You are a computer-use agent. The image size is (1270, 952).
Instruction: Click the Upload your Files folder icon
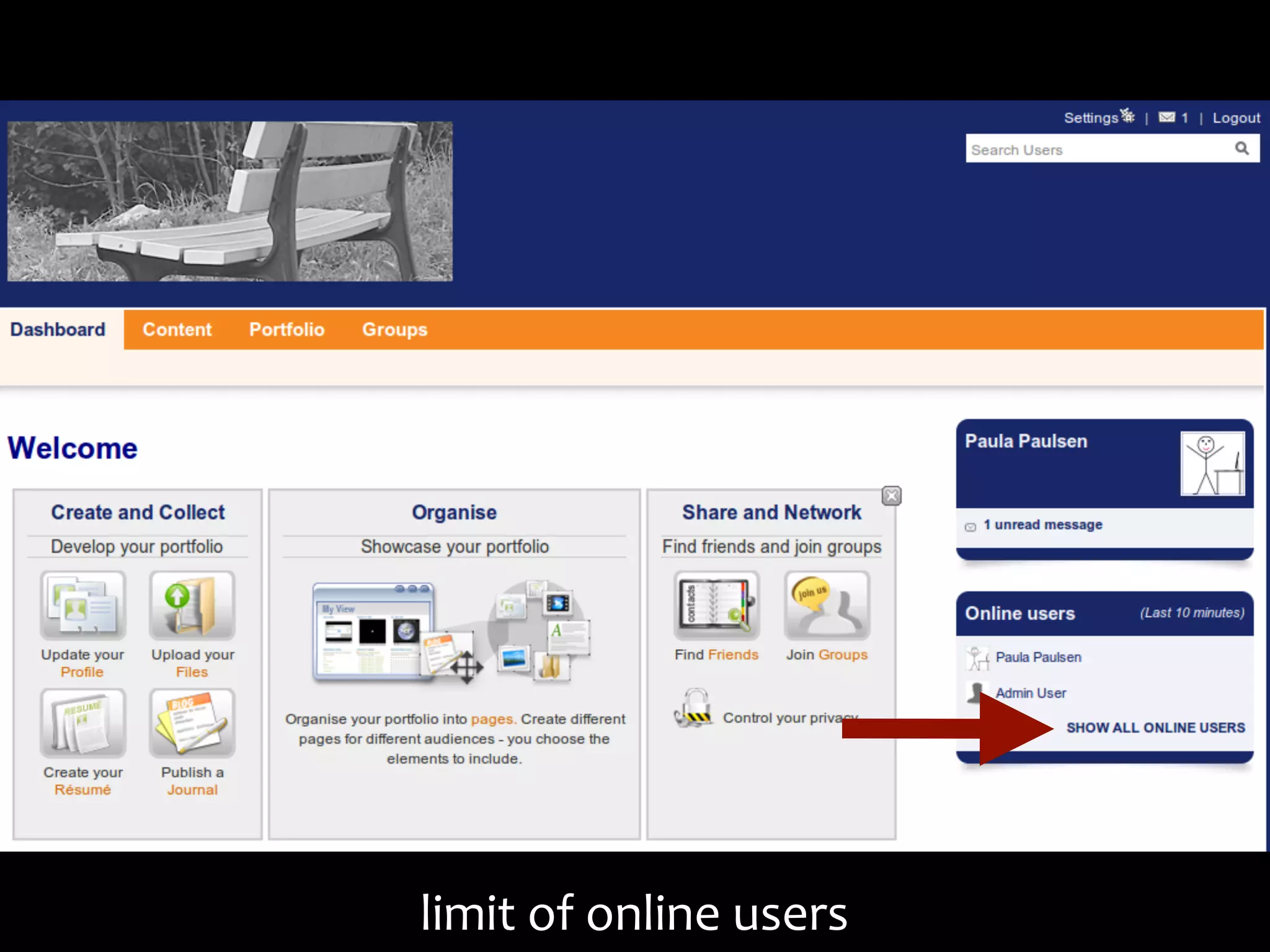[x=192, y=606]
